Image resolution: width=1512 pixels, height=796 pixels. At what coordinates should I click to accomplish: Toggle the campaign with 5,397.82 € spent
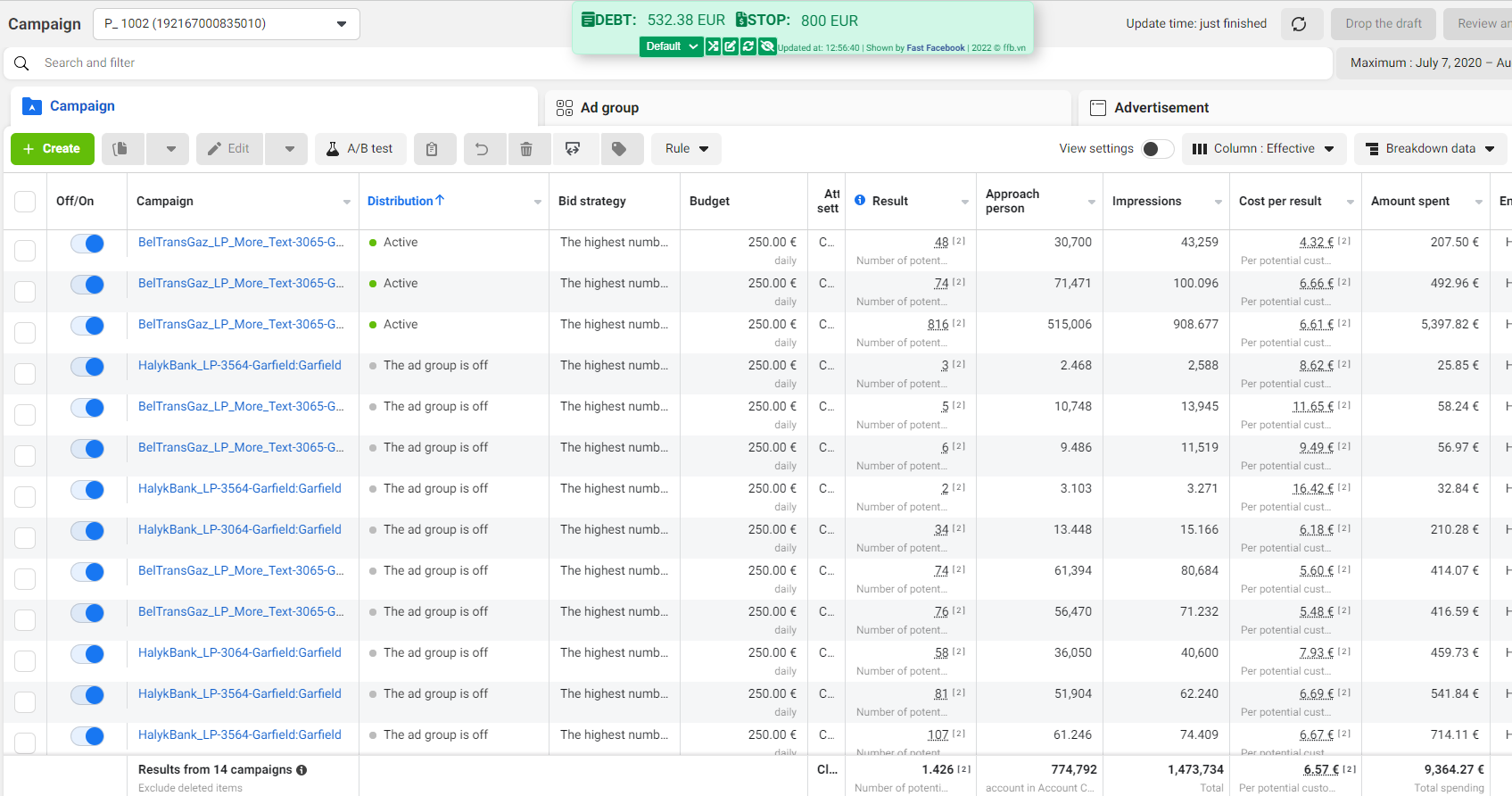tap(87, 326)
